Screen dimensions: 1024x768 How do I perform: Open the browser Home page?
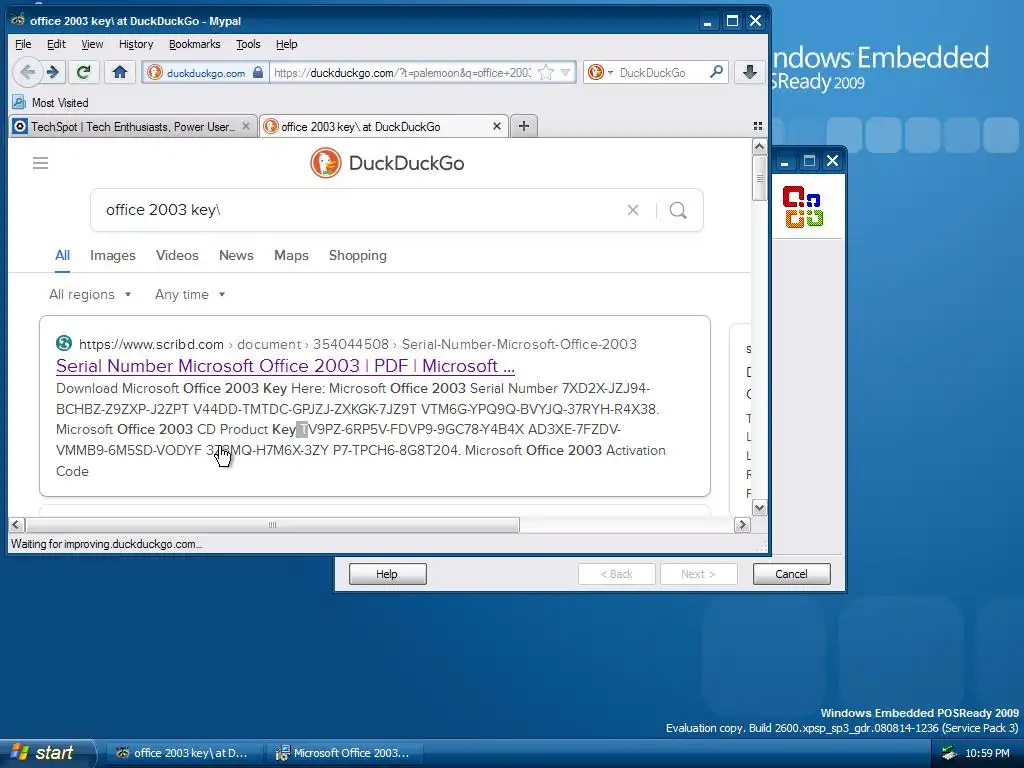(x=120, y=72)
